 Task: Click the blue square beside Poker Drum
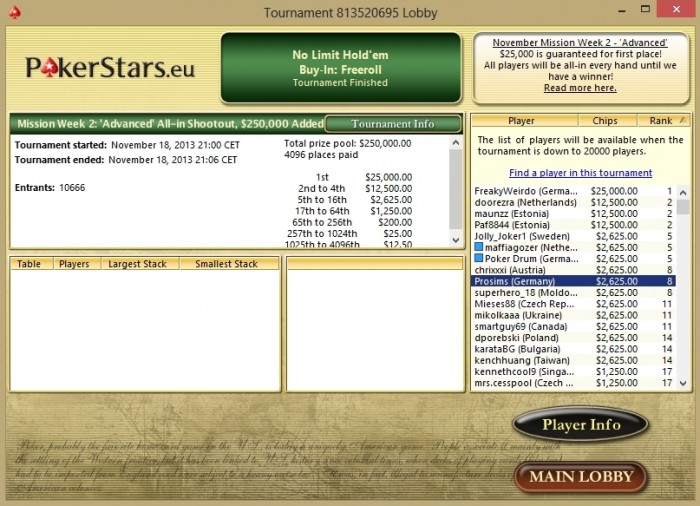(x=479, y=258)
